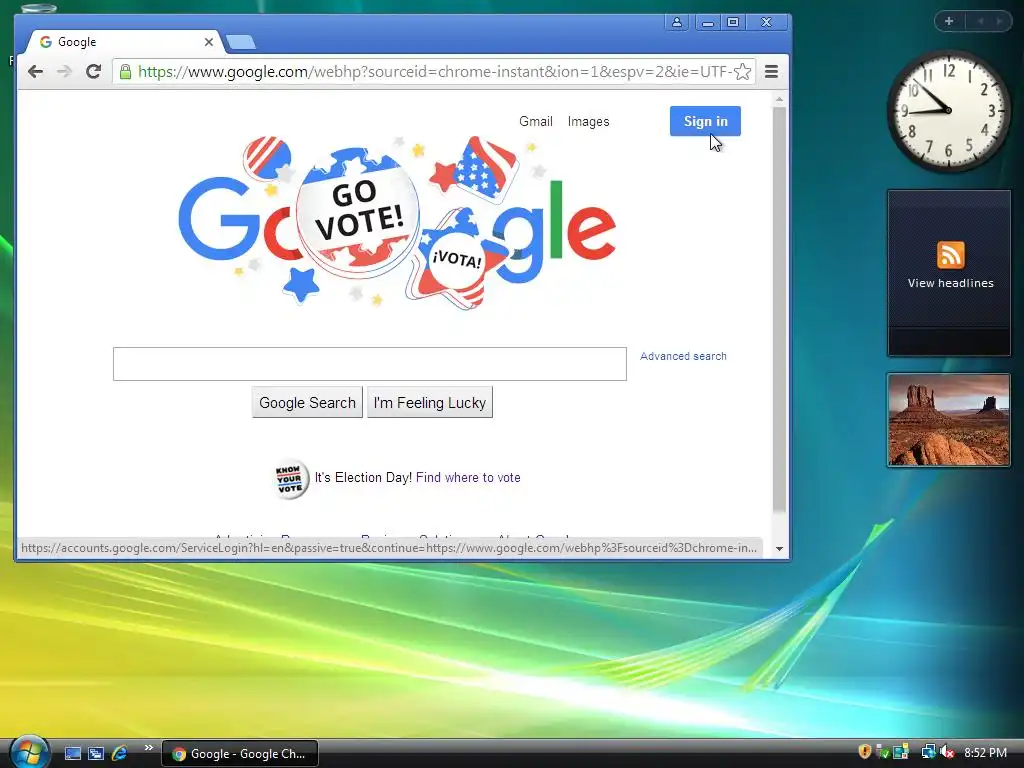Click the sidebar previous gadgets arrow
The image size is (1024, 768).
pos(980,21)
